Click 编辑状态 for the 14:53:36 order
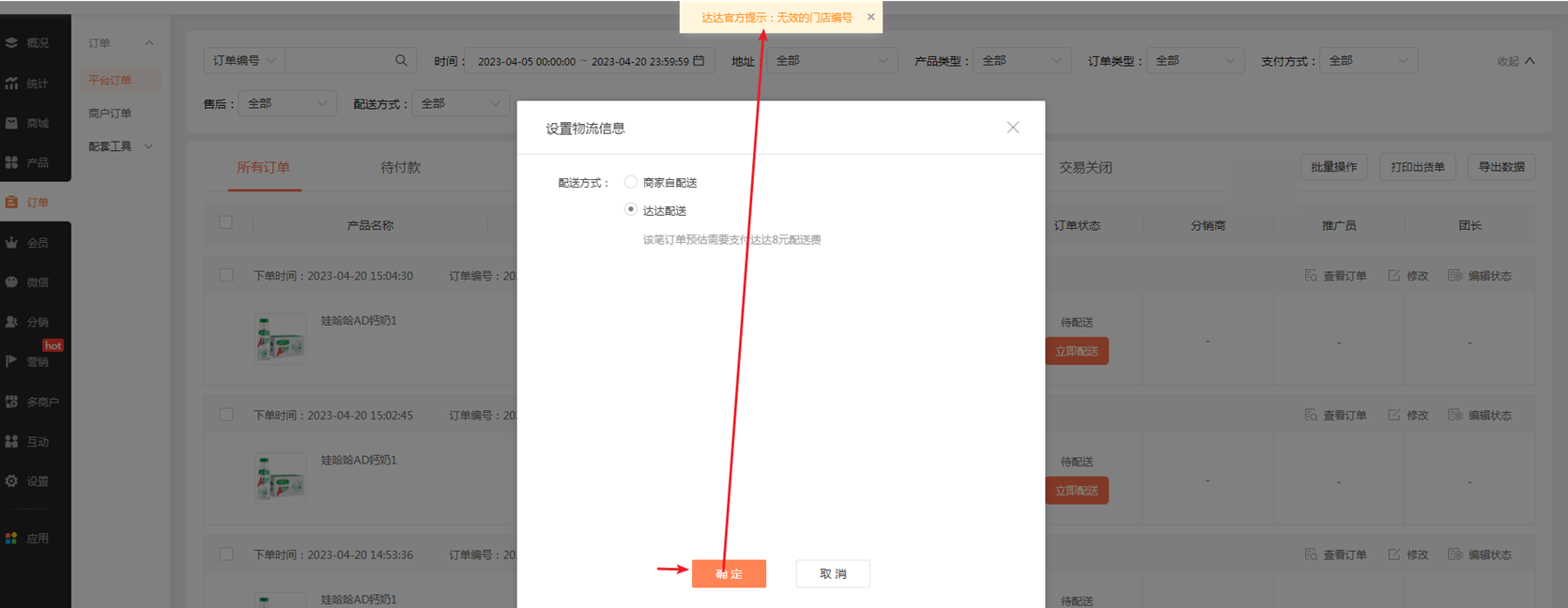The height and width of the screenshot is (608, 1568). click(1480, 555)
